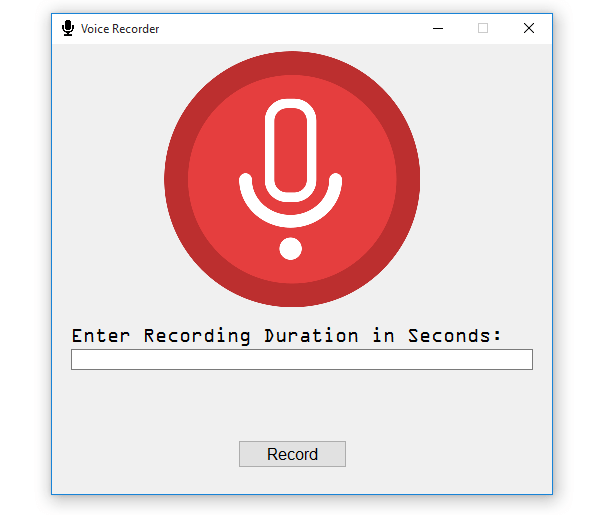Screen dimensions: 605x515
Task: Click the dark red outer ring of the logo
Action: click(x=176, y=179)
